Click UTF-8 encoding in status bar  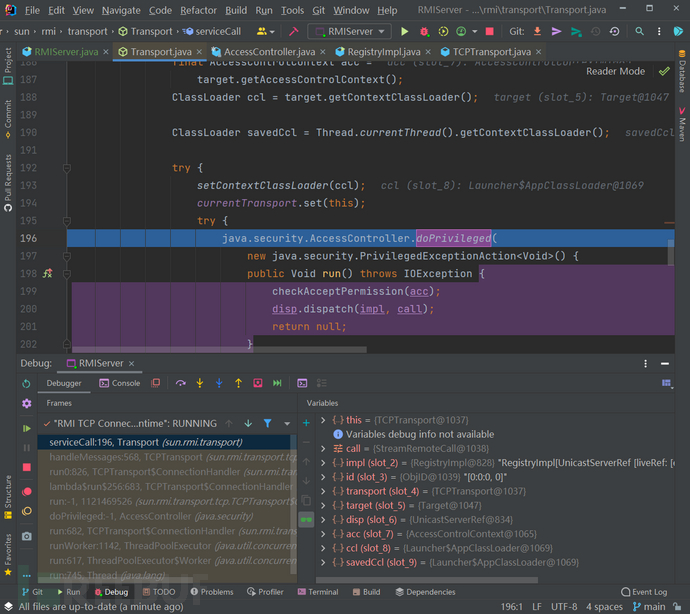pyautogui.click(x=564, y=607)
